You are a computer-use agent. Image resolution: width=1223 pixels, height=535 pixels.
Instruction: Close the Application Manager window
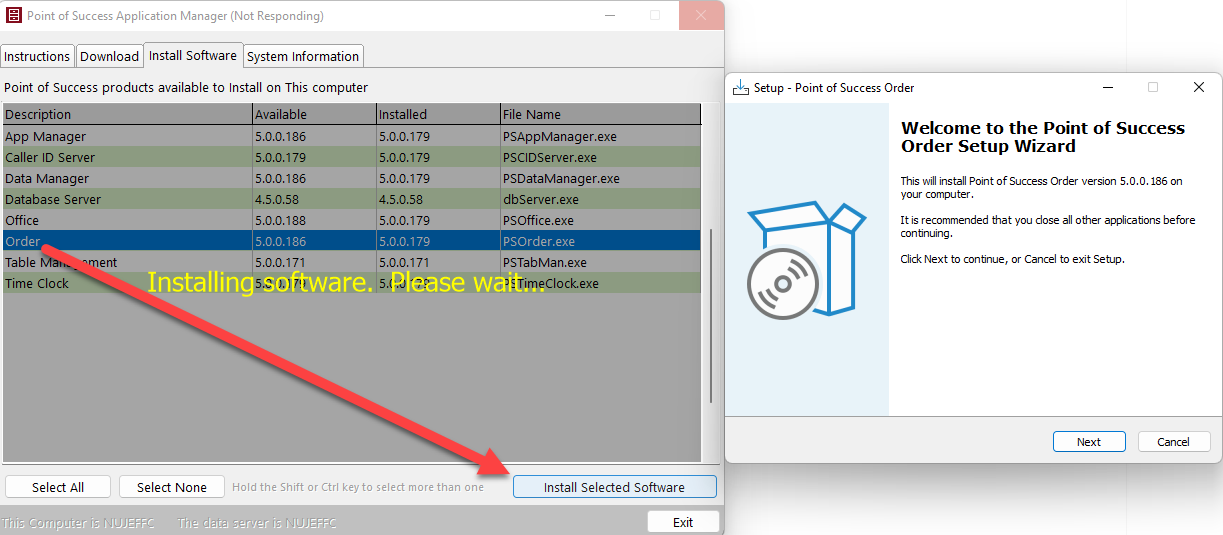701,15
